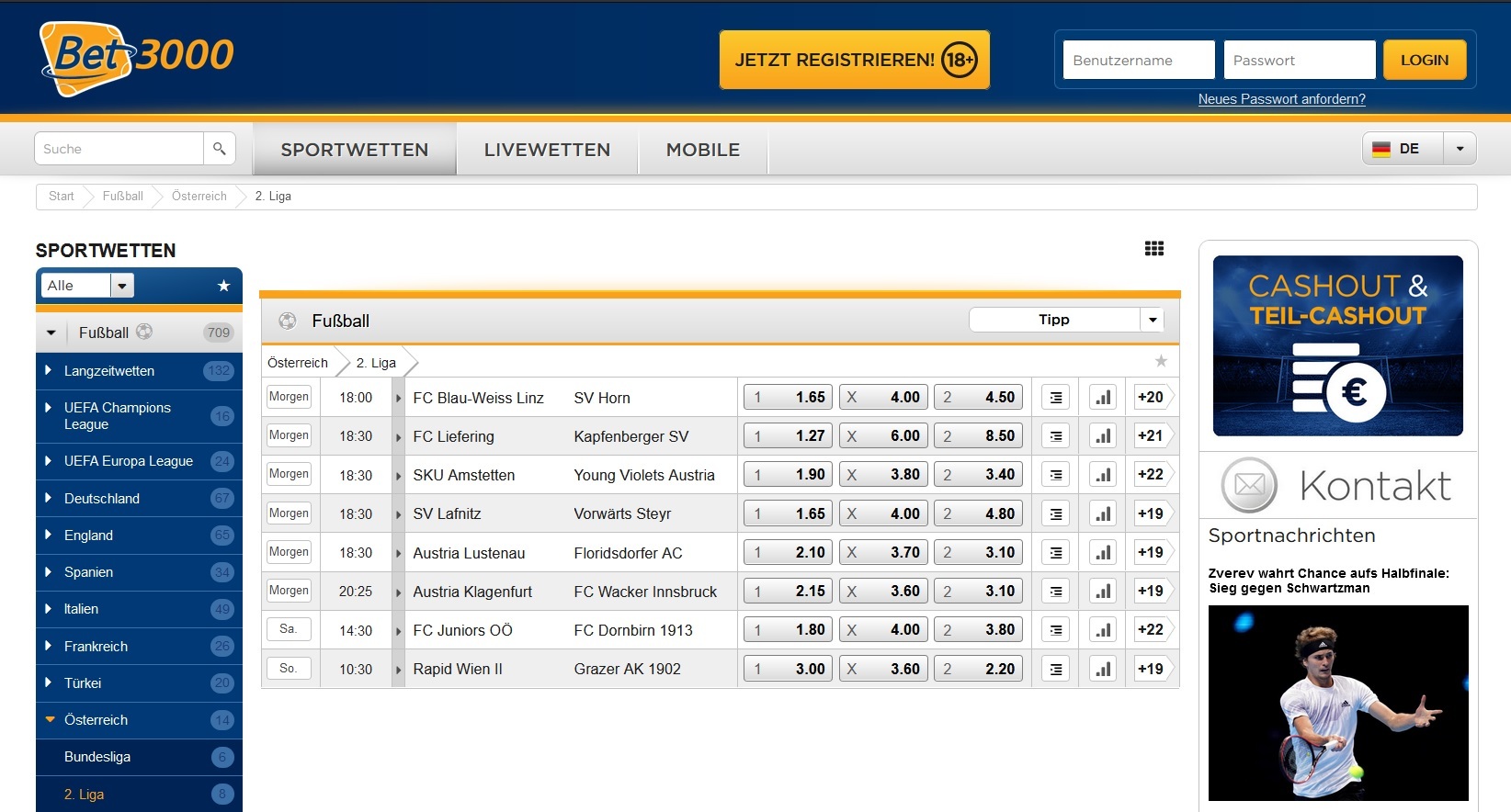Click the favorites star in sidebar header
1511x812 pixels.
(x=223, y=286)
